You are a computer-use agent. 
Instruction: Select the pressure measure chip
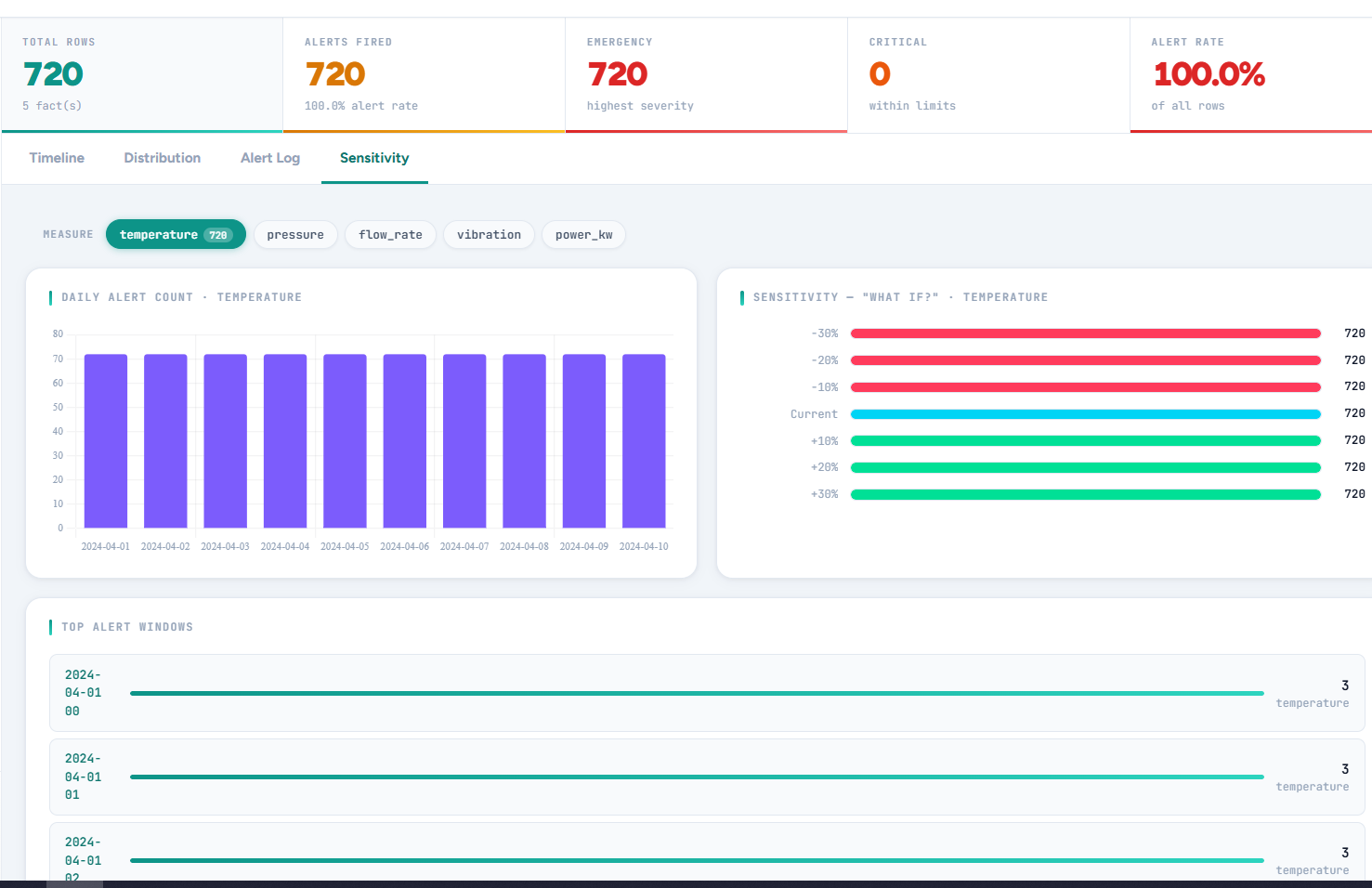click(x=295, y=234)
